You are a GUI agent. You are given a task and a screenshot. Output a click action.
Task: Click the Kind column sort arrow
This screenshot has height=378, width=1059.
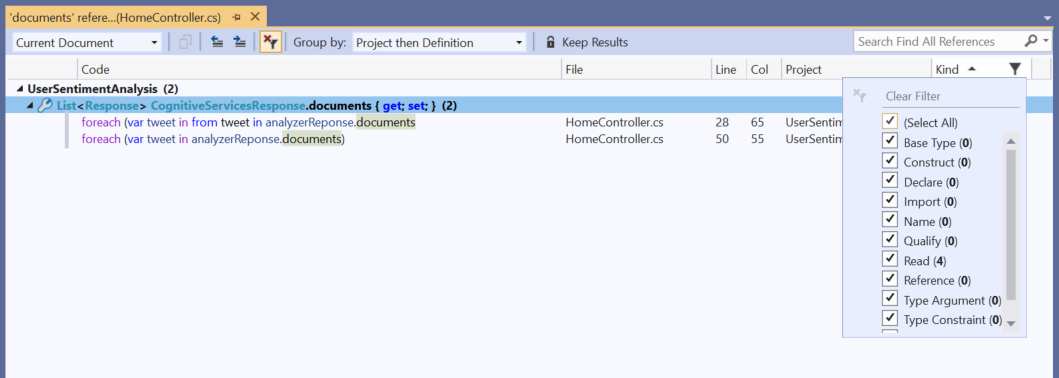pos(971,69)
